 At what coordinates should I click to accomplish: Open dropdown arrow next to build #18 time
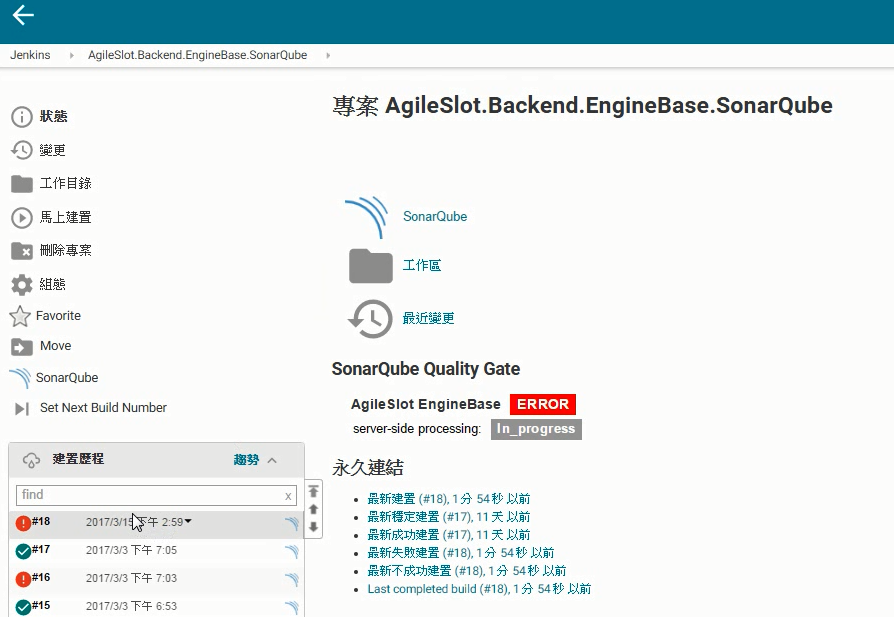coord(188,521)
